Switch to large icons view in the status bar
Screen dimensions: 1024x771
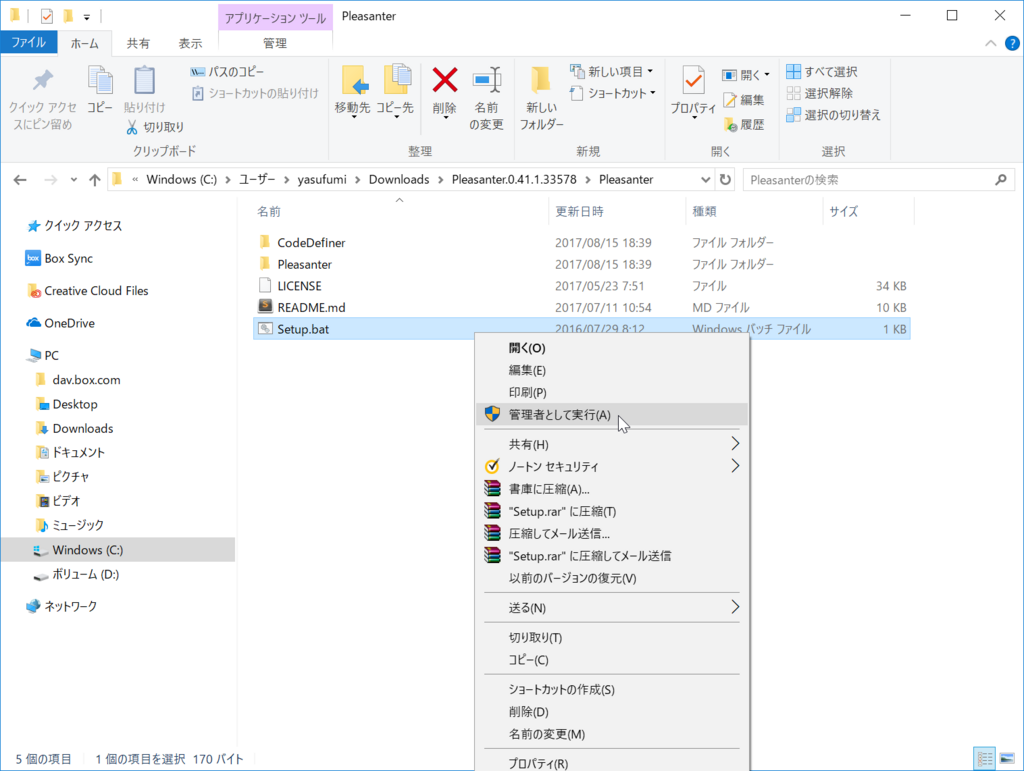(x=1007, y=758)
